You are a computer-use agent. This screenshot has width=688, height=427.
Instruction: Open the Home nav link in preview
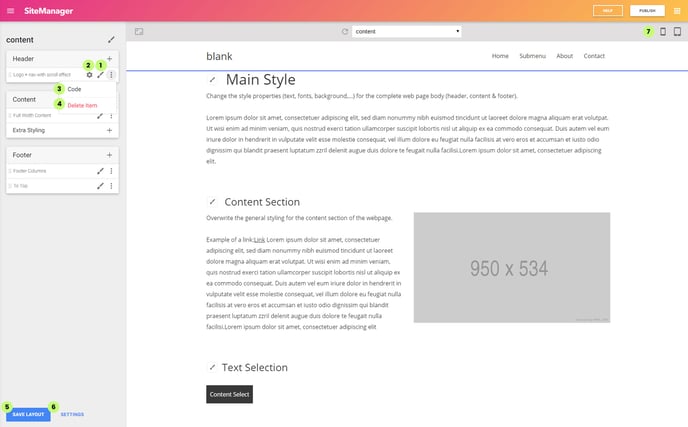pyautogui.click(x=500, y=56)
